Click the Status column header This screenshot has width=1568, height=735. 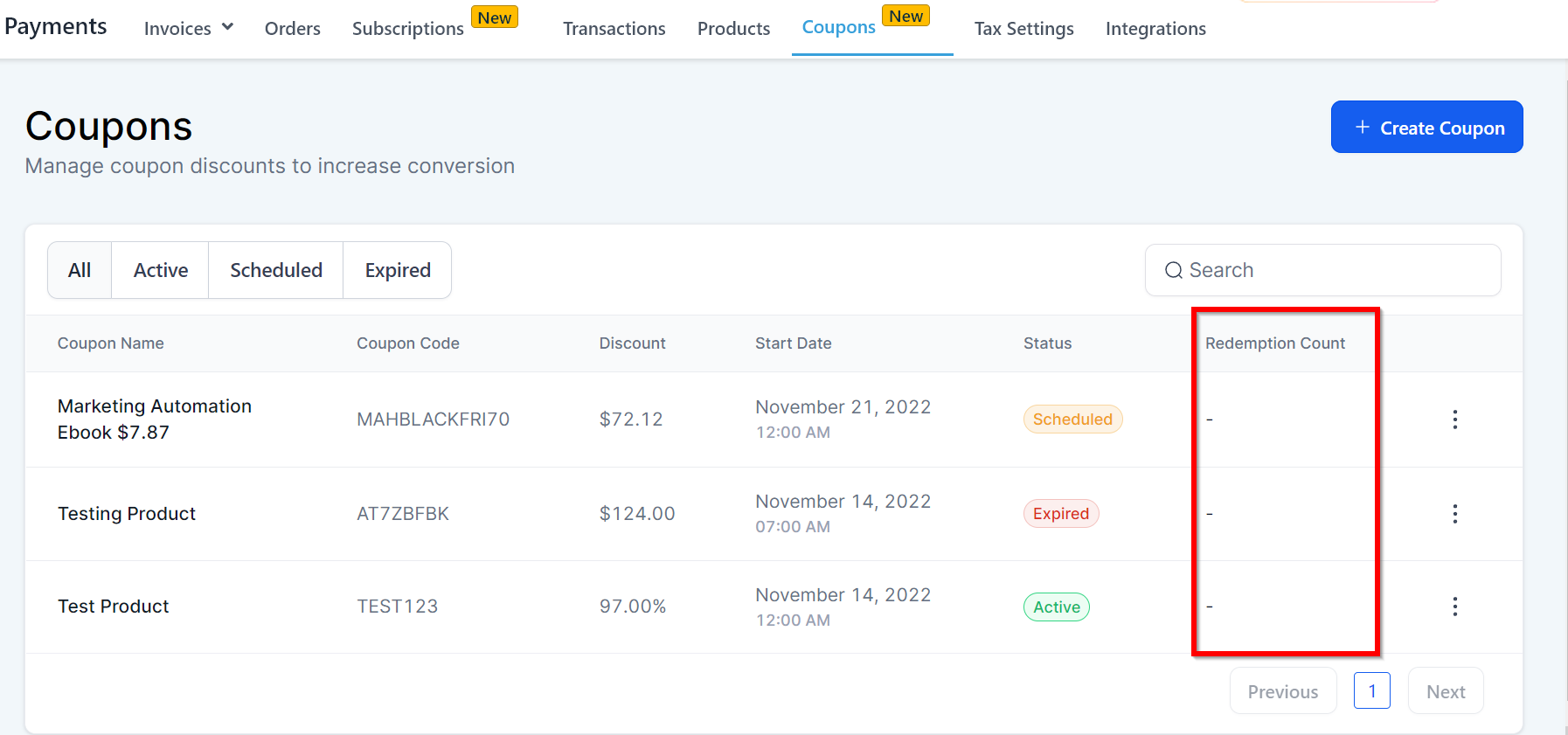coord(1048,343)
